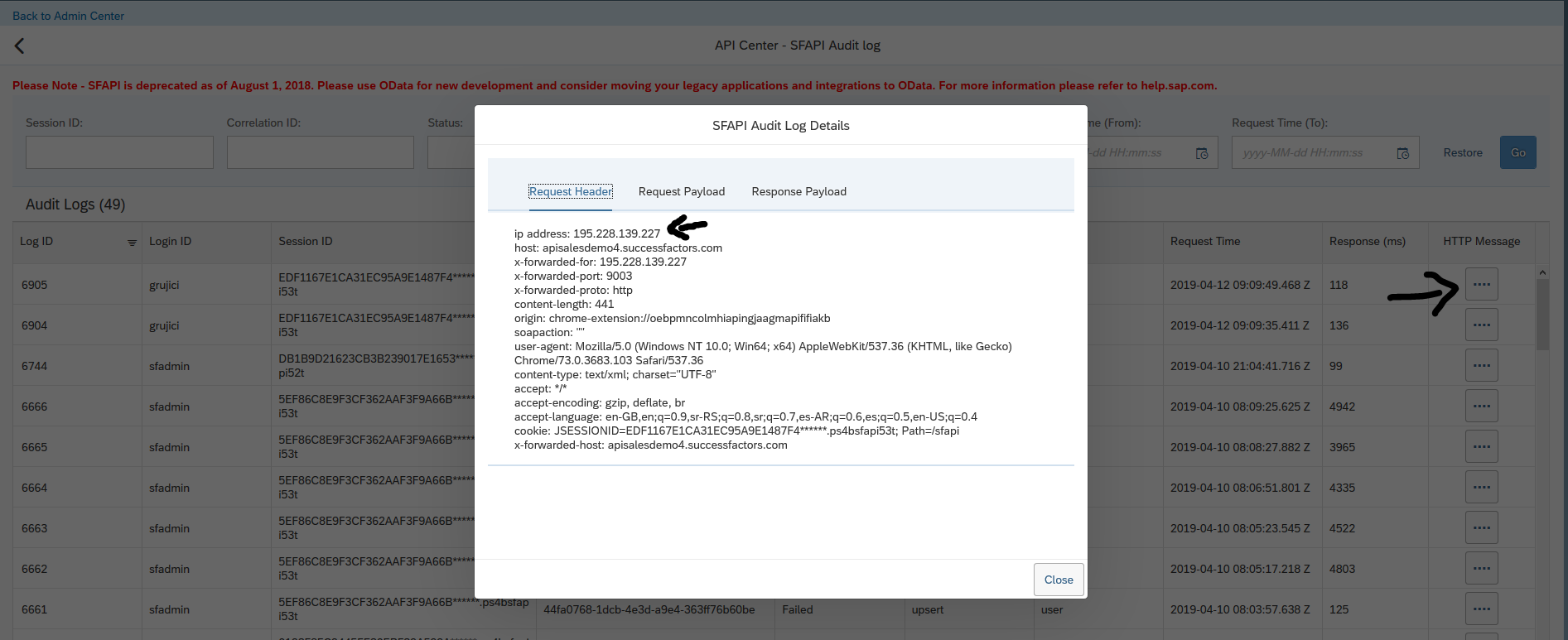This screenshot has height=640, width=1568.
Task: Click the host line in the dialog
Action: point(618,248)
